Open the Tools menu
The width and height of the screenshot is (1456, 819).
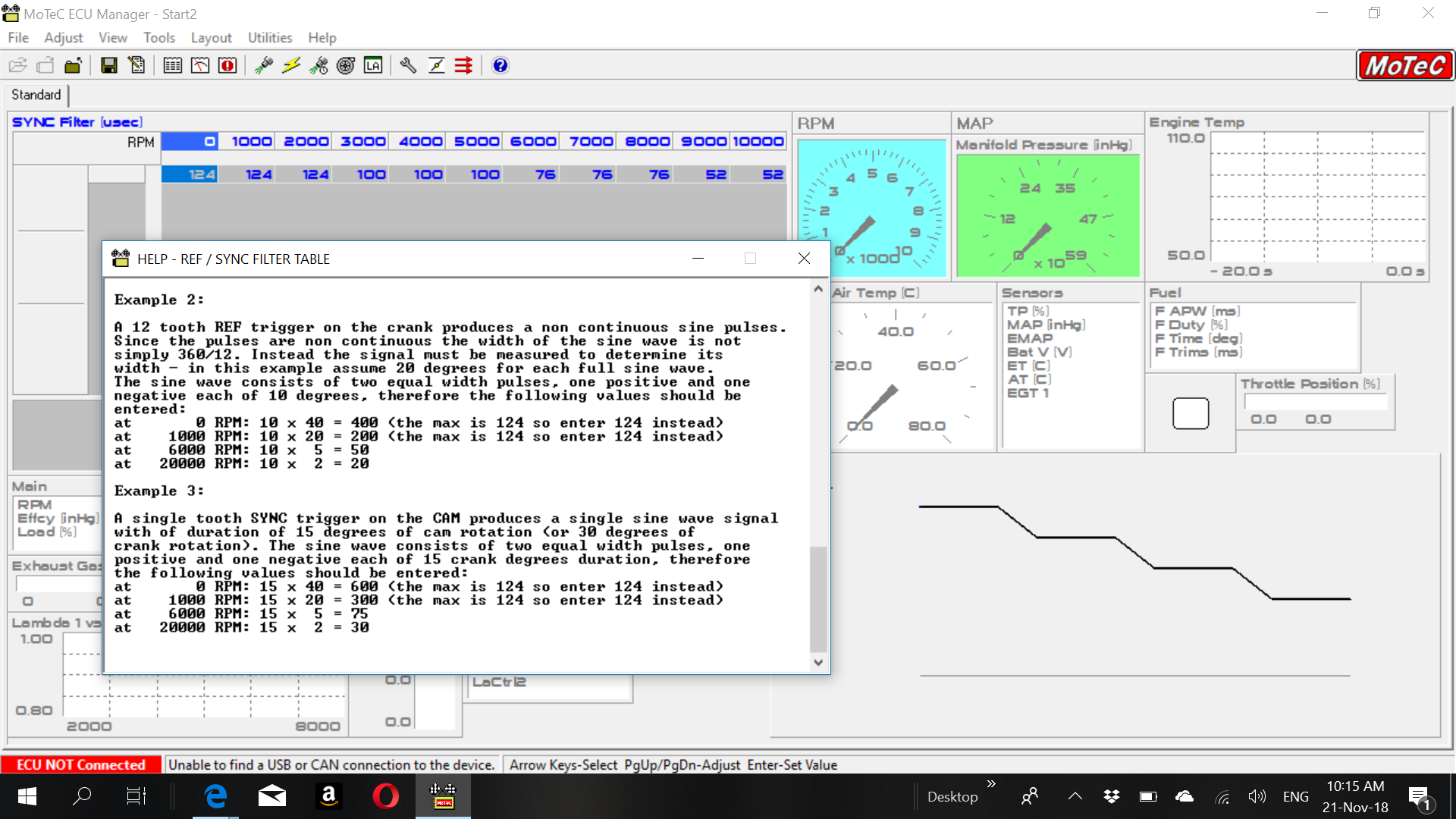[x=158, y=37]
